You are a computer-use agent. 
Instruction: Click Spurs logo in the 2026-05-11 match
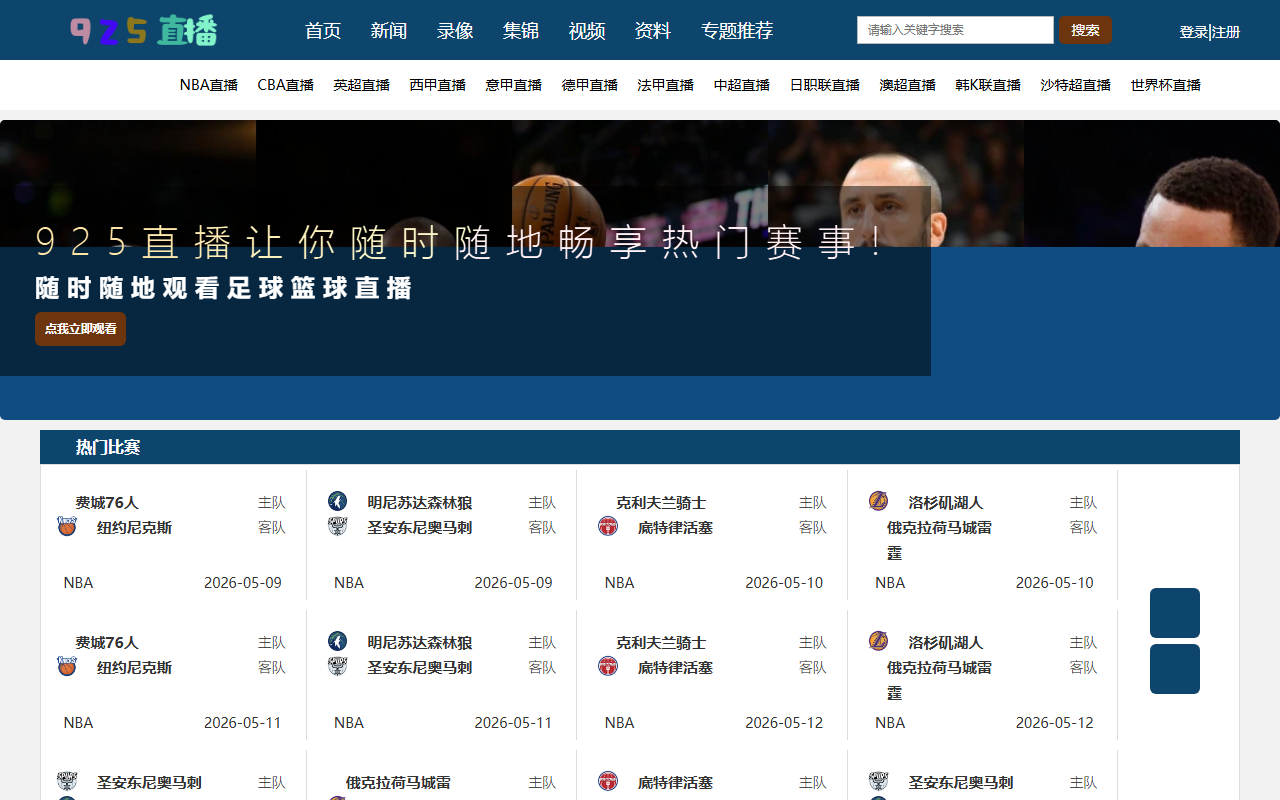(x=337, y=666)
